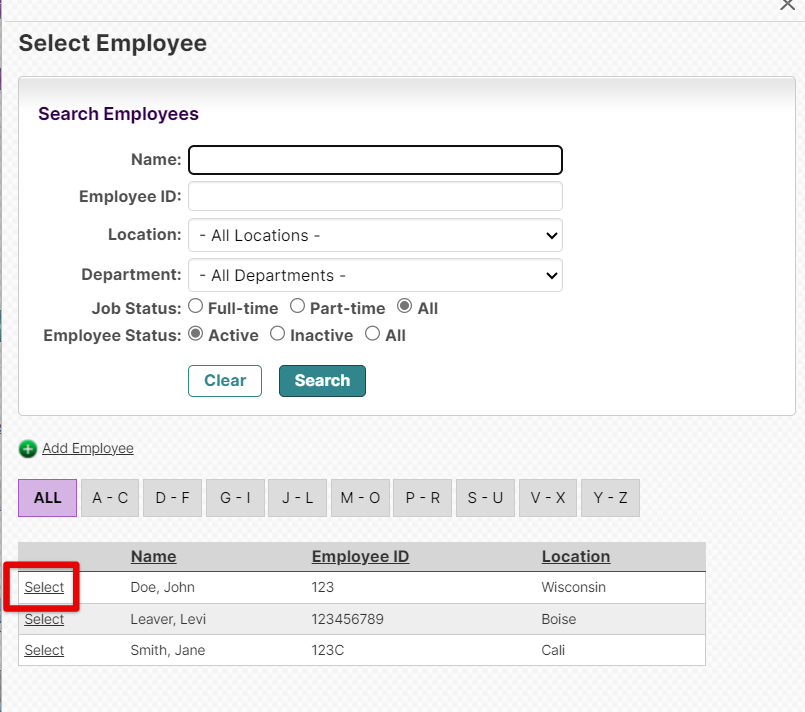
Task: Switch to the S - U letter filter
Action: [485, 498]
